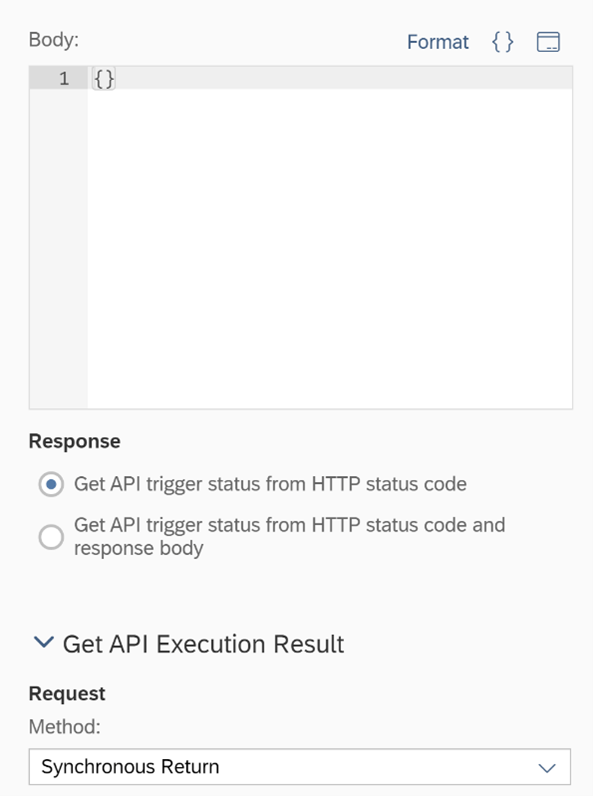Click the curly braces icon beside Format
The image size is (593, 796).
tap(503, 42)
